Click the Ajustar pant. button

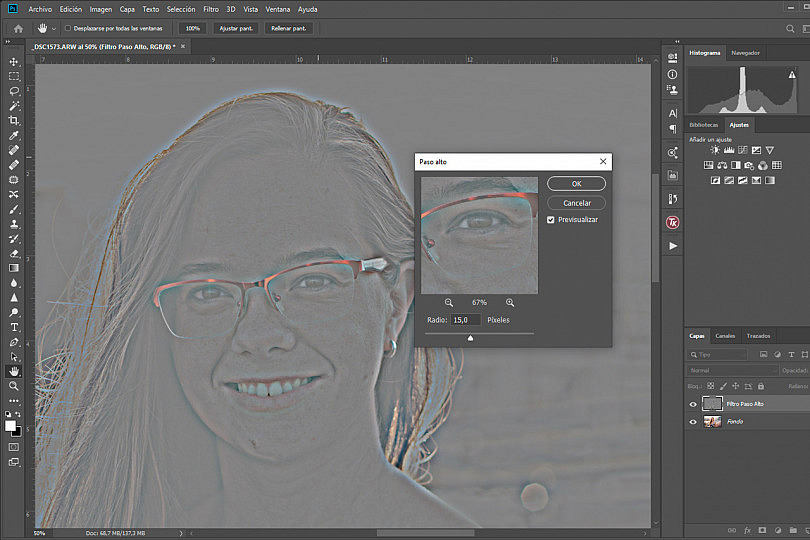tap(236, 28)
